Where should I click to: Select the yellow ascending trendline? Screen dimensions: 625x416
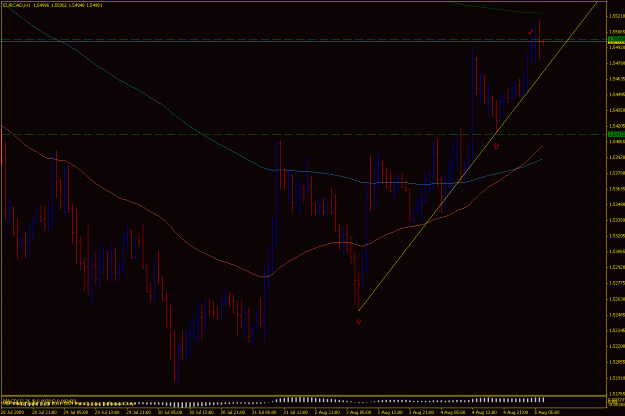[x=478, y=155]
